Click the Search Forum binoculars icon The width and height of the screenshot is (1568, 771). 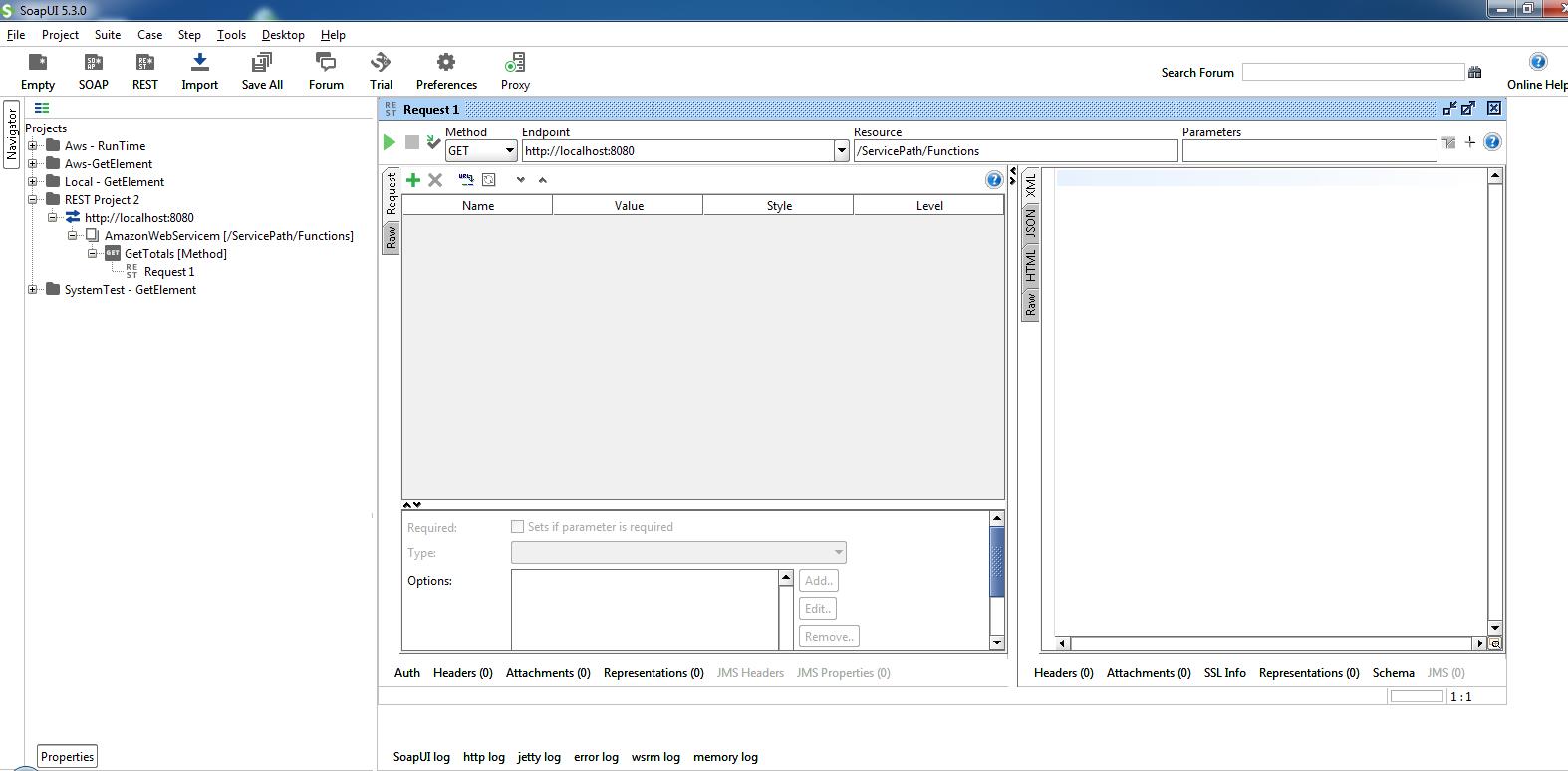[x=1474, y=72]
